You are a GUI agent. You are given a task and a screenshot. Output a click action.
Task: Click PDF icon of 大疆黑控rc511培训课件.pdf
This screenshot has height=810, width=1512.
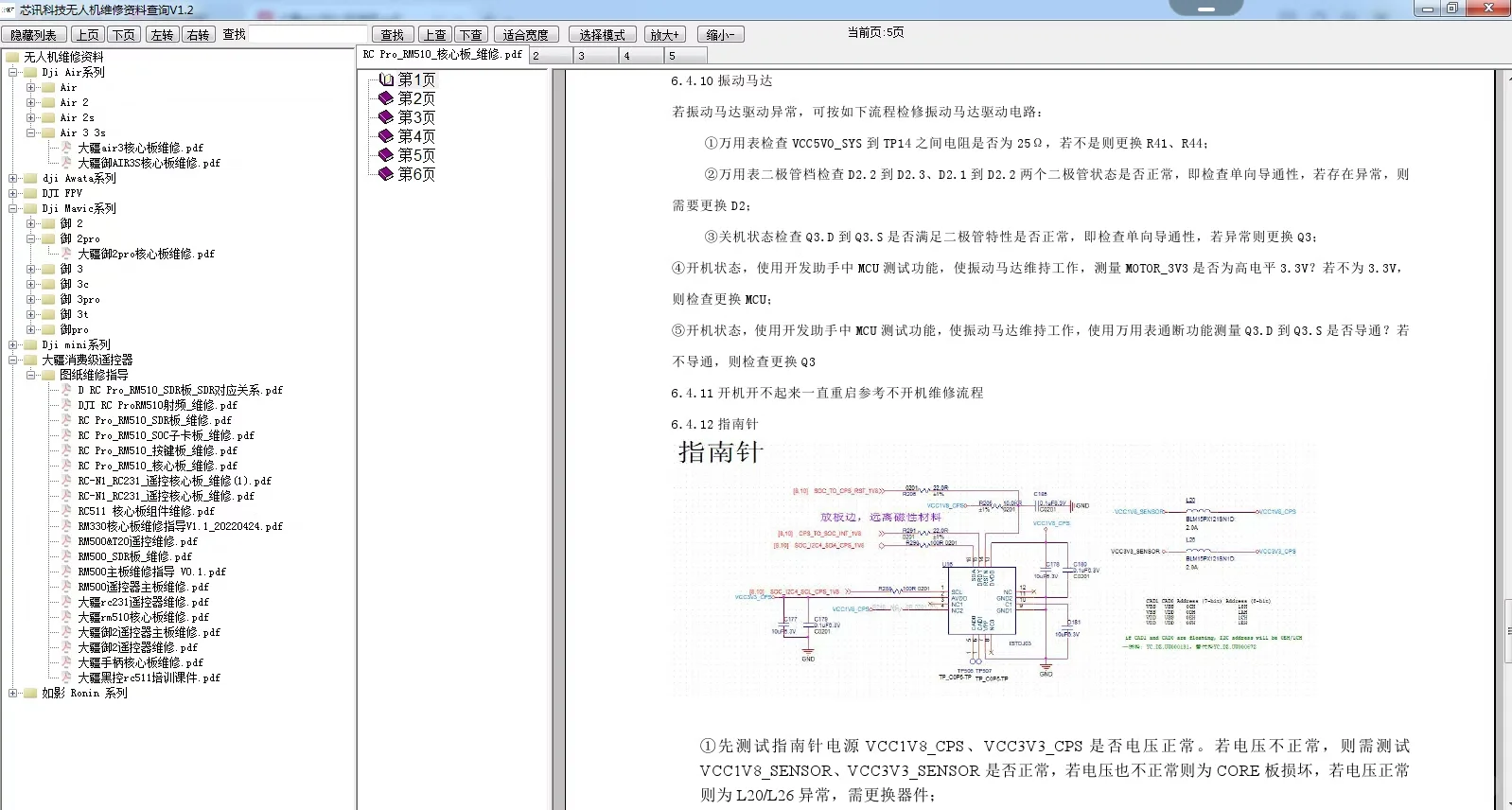(x=67, y=678)
